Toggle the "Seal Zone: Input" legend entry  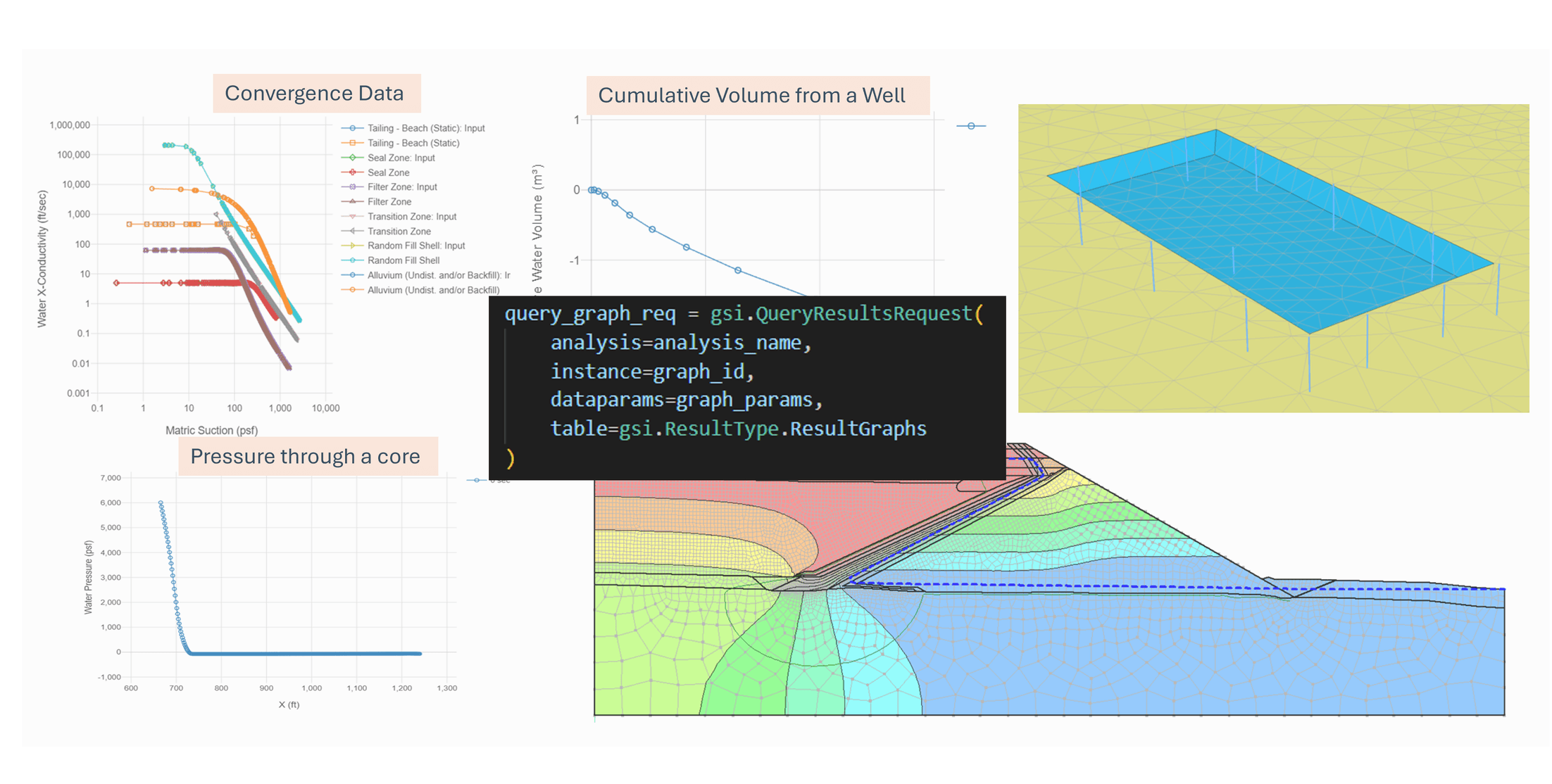tap(388, 158)
